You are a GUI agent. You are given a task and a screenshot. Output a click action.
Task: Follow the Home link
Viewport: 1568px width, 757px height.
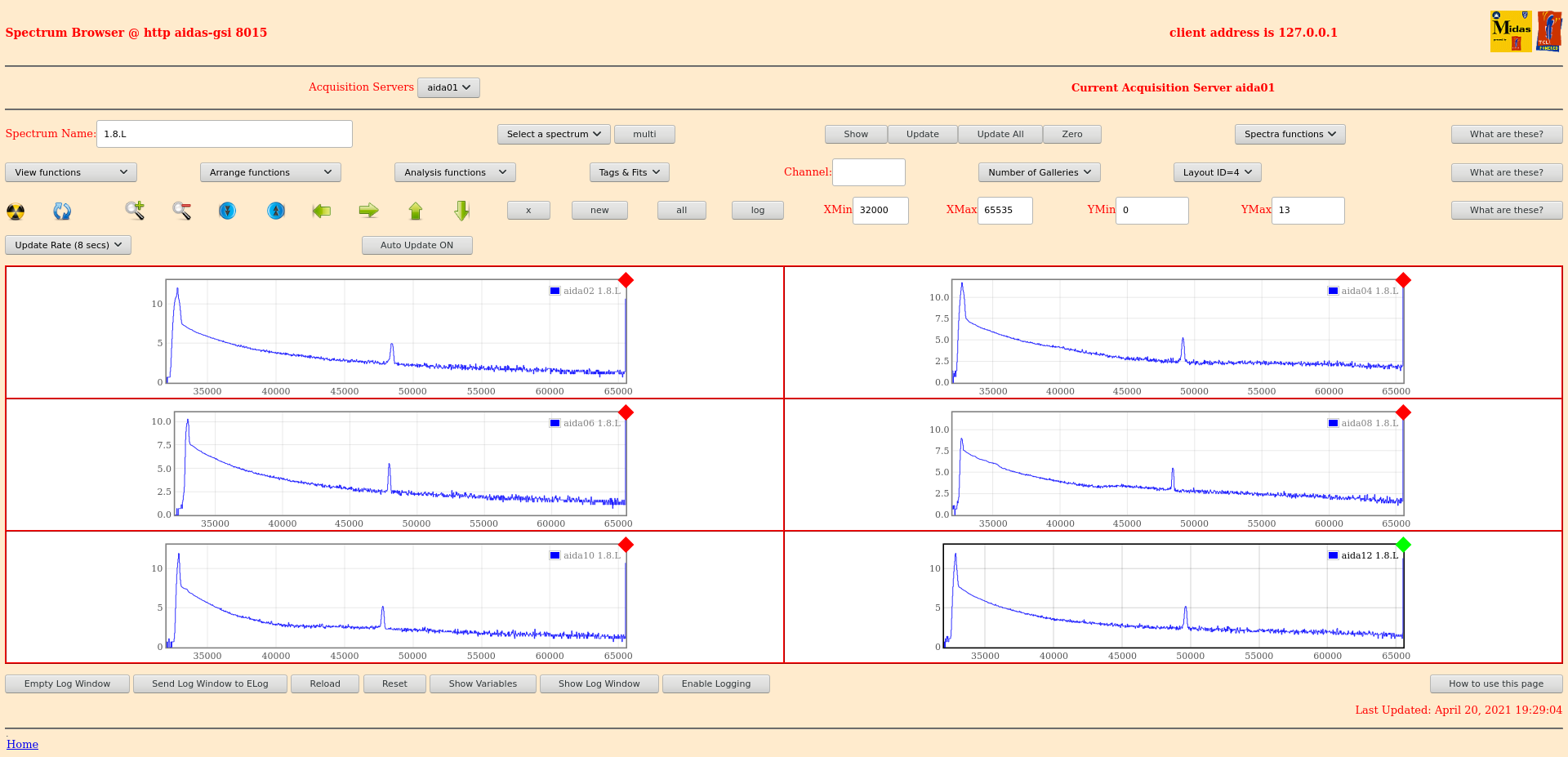click(x=23, y=744)
